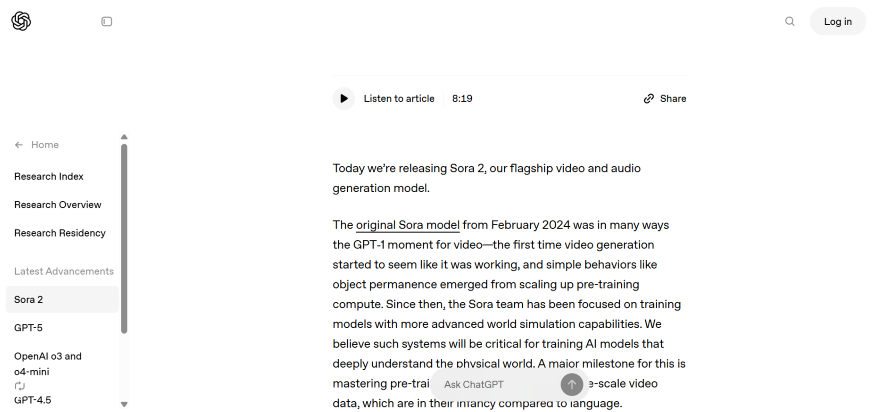The width and height of the screenshot is (880, 412).
Task: Click the OpenAI logo icon
Action: point(21,21)
